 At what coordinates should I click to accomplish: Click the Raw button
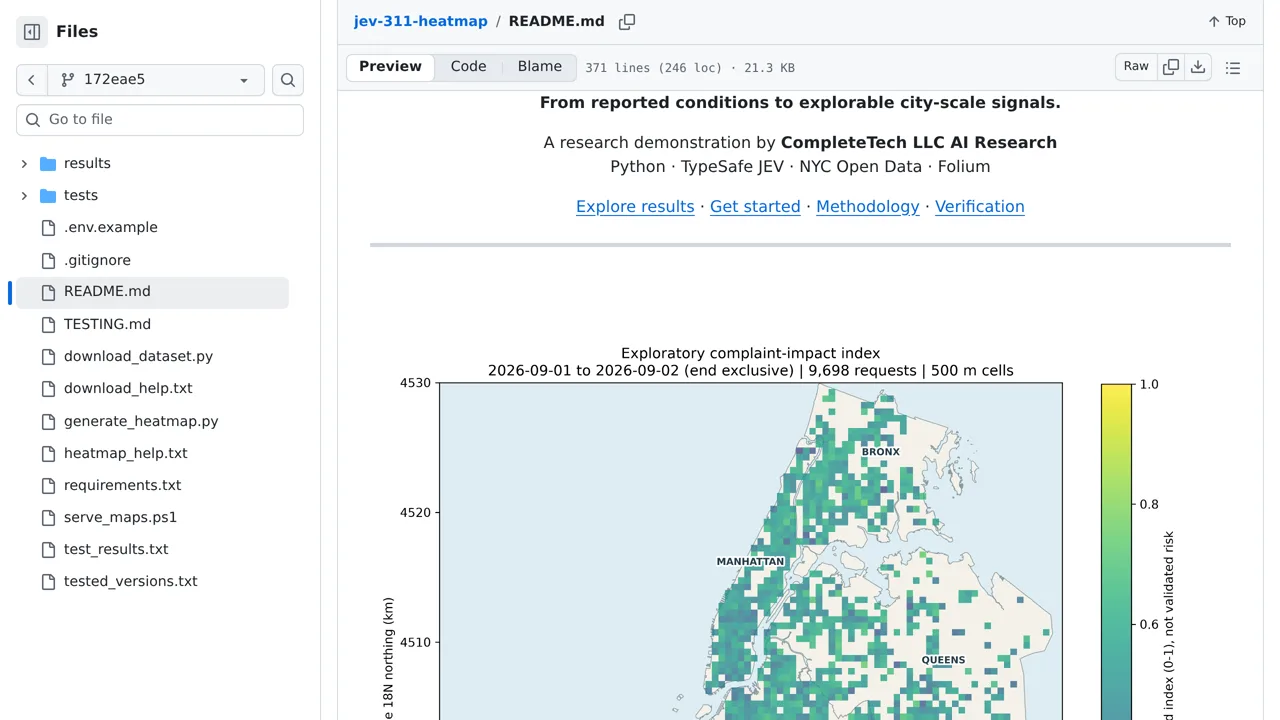click(x=1136, y=67)
